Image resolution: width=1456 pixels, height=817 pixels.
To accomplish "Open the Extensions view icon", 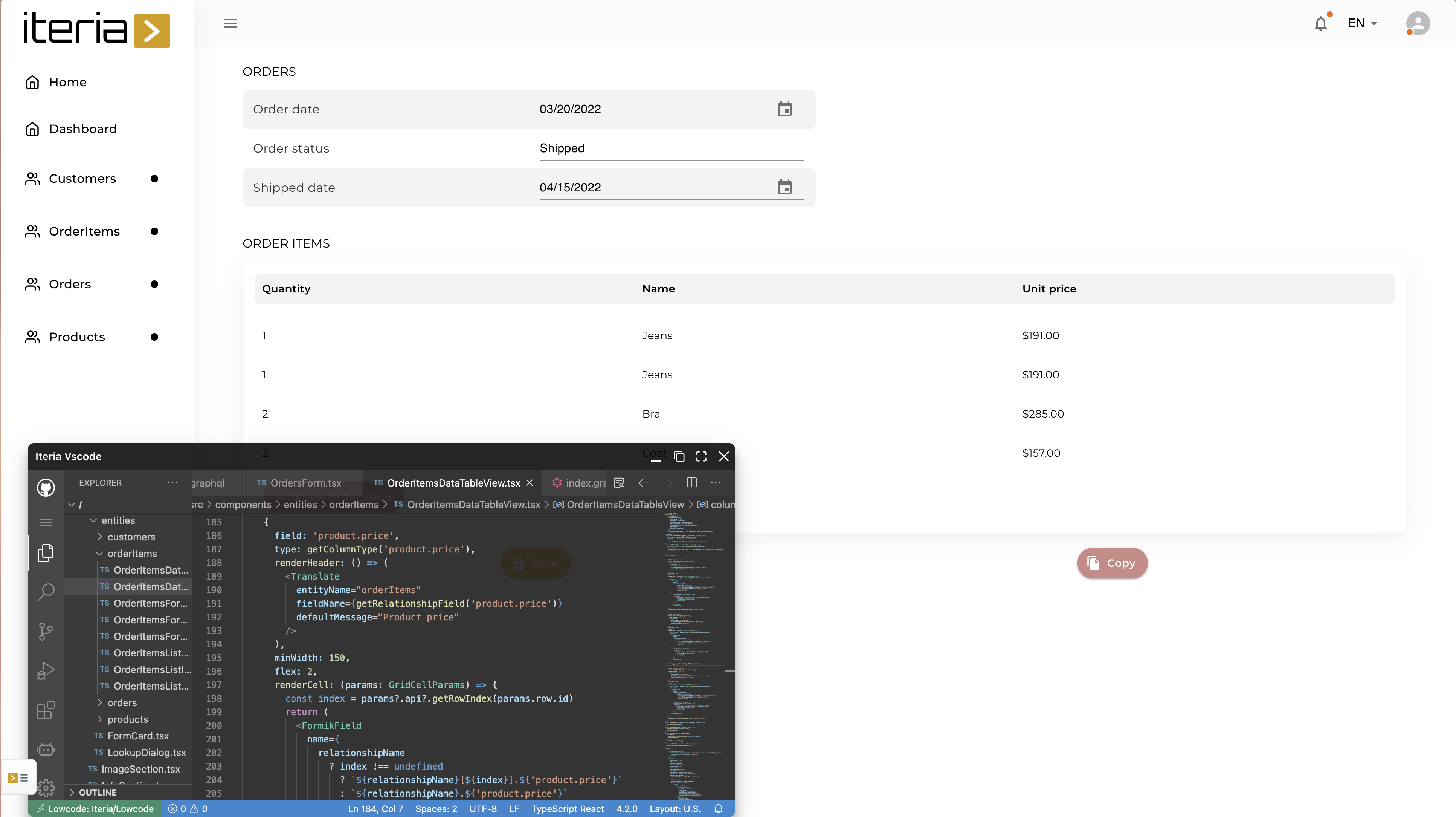I will [46, 710].
